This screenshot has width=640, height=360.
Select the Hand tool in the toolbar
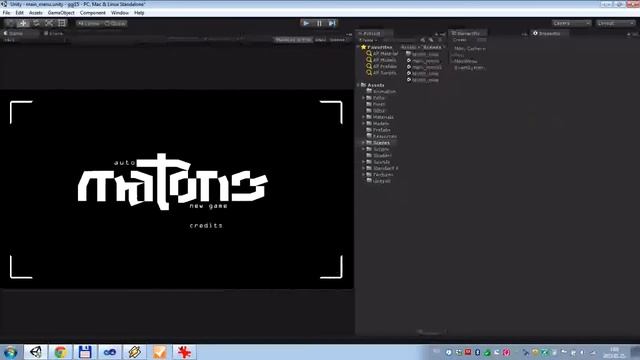(x=11, y=23)
